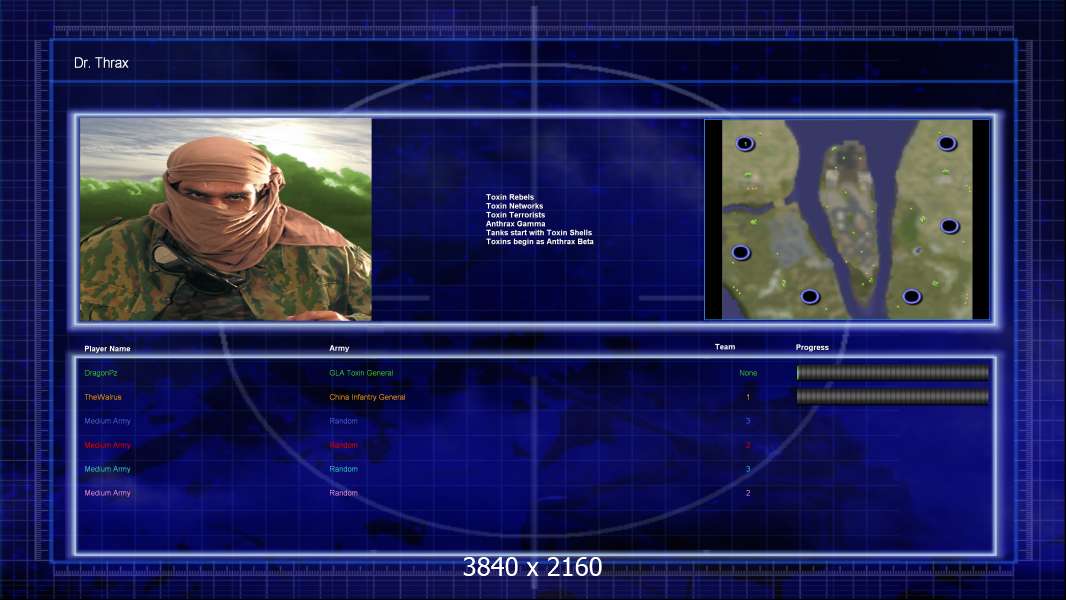Click the 'None' team value for DragonPz
The height and width of the screenshot is (600, 1066).
(748, 373)
